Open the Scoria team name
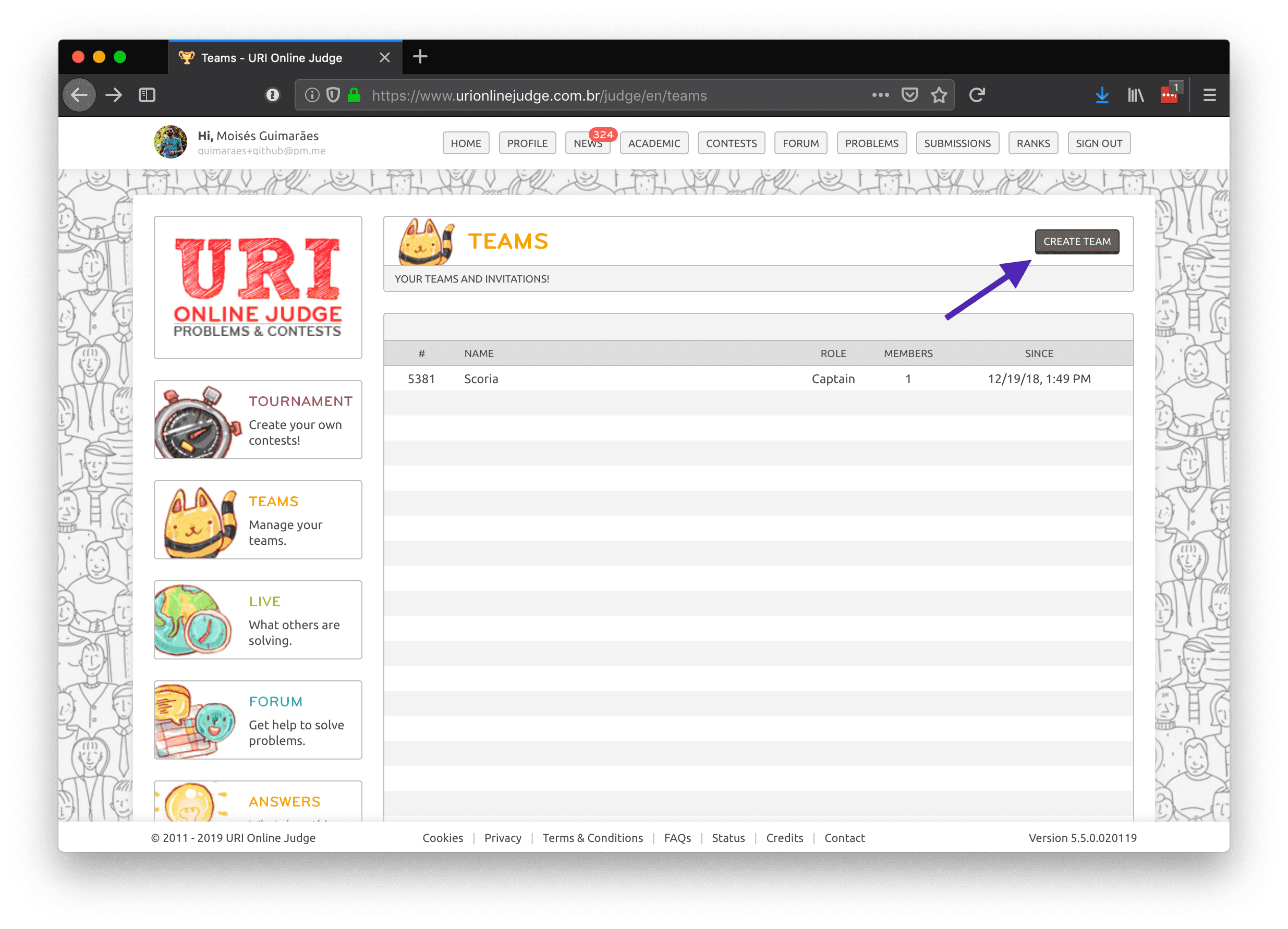 (x=481, y=378)
